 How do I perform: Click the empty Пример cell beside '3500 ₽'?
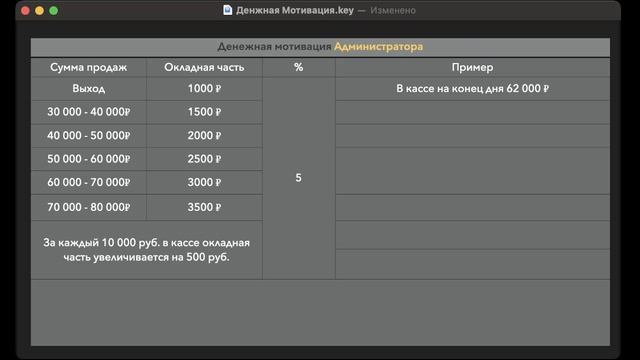(472, 207)
